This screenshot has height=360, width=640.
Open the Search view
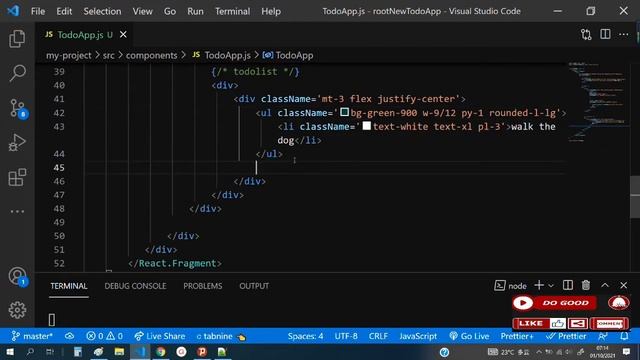coord(17,73)
